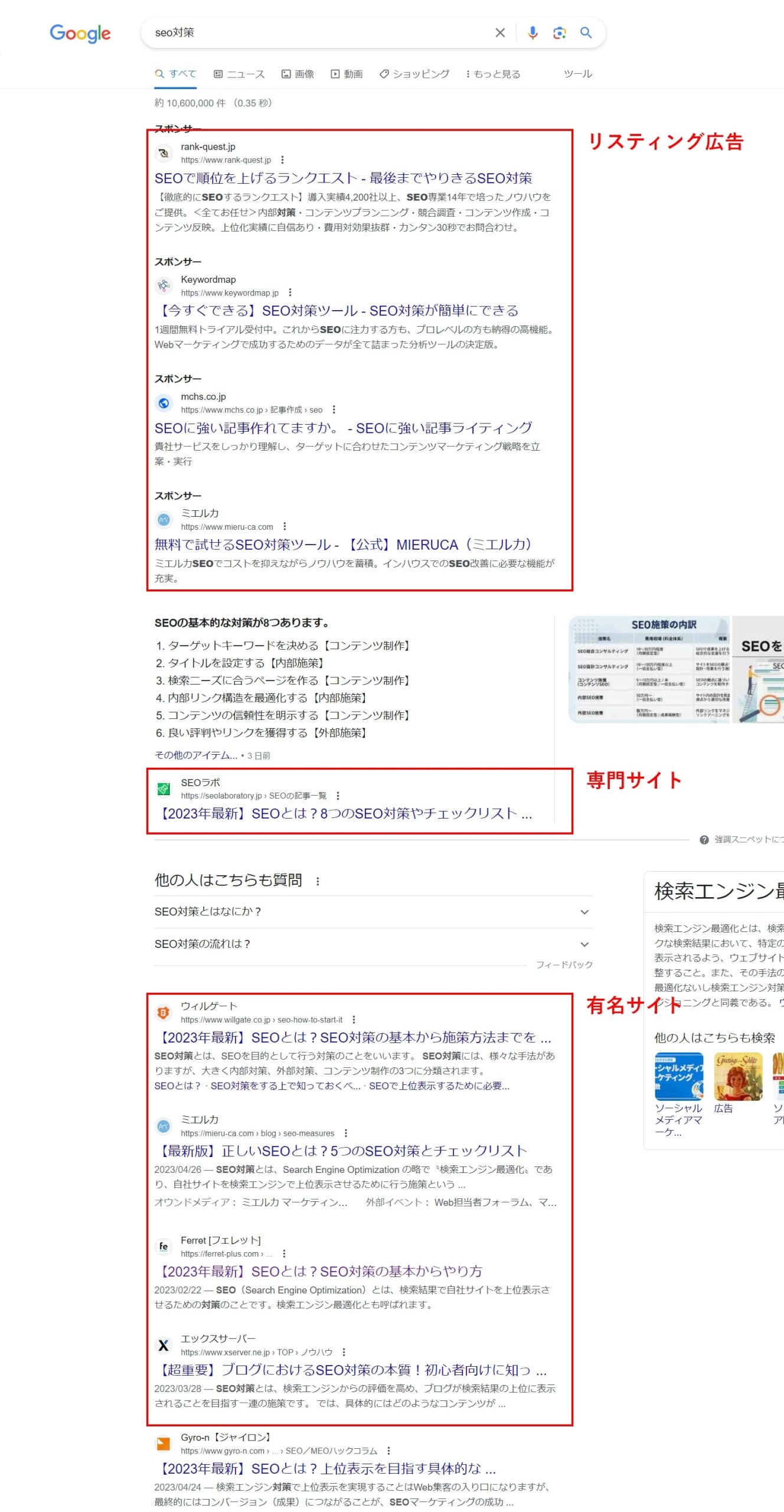Open the three-dot menu for mieru-ca.com blog result
Screen dimensions: 784x1512
(346, 1133)
